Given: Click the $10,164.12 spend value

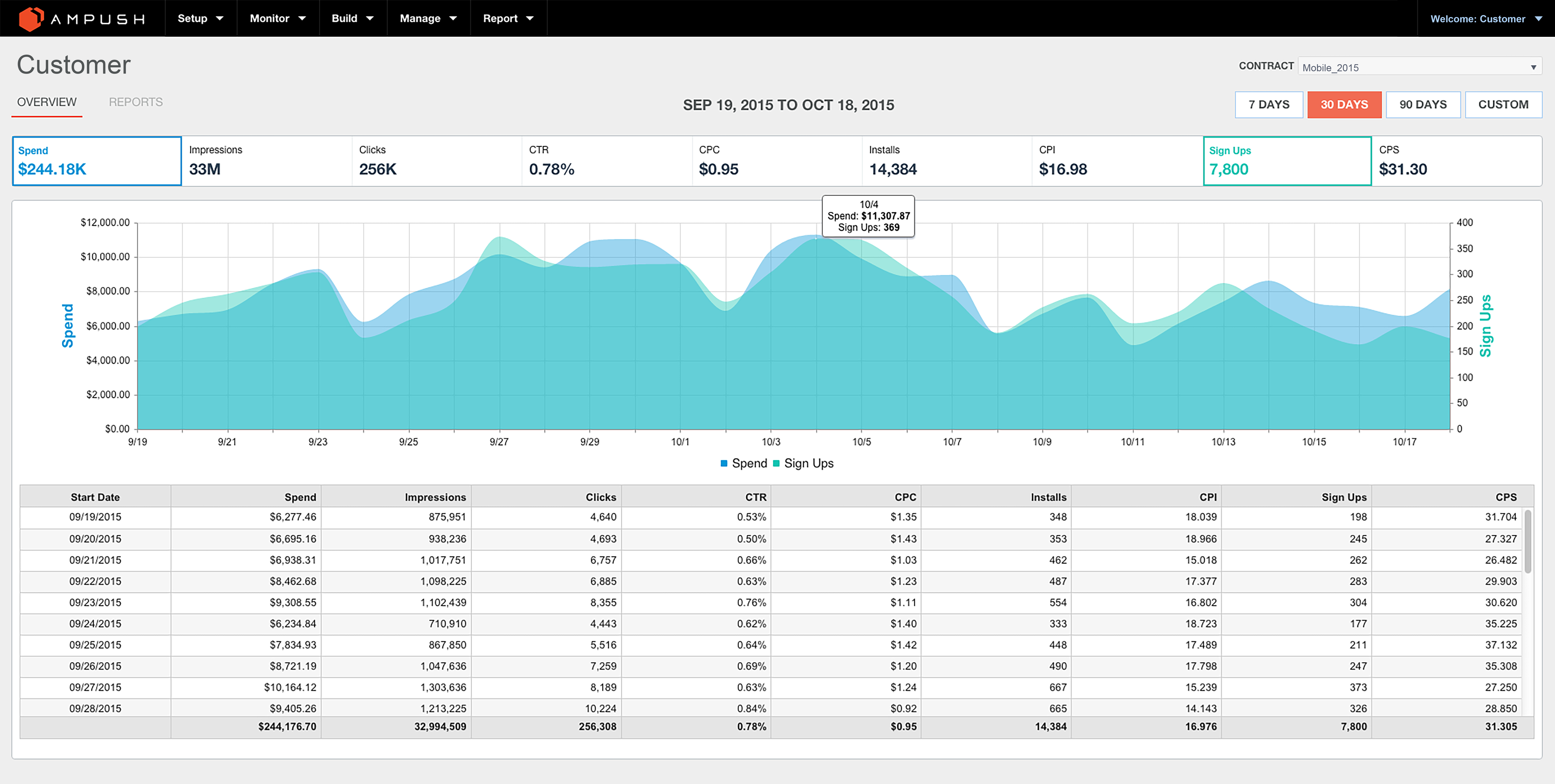Looking at the screenshot, I should click(290, 687).
